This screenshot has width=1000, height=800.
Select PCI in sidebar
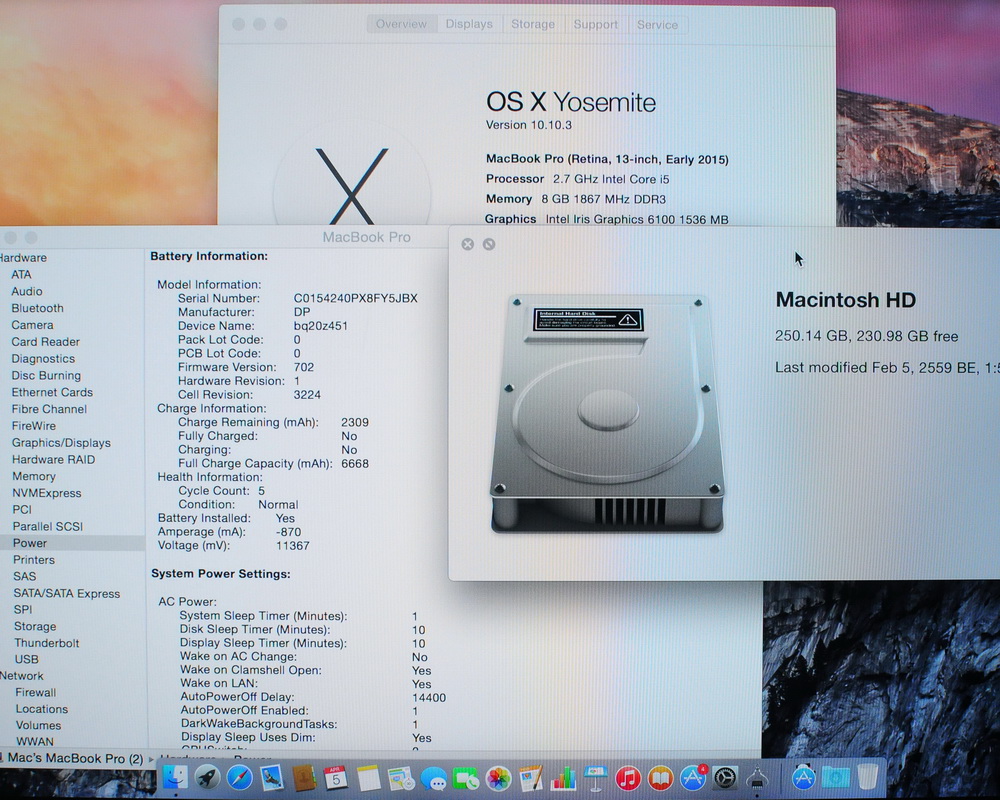coord(22,510)
